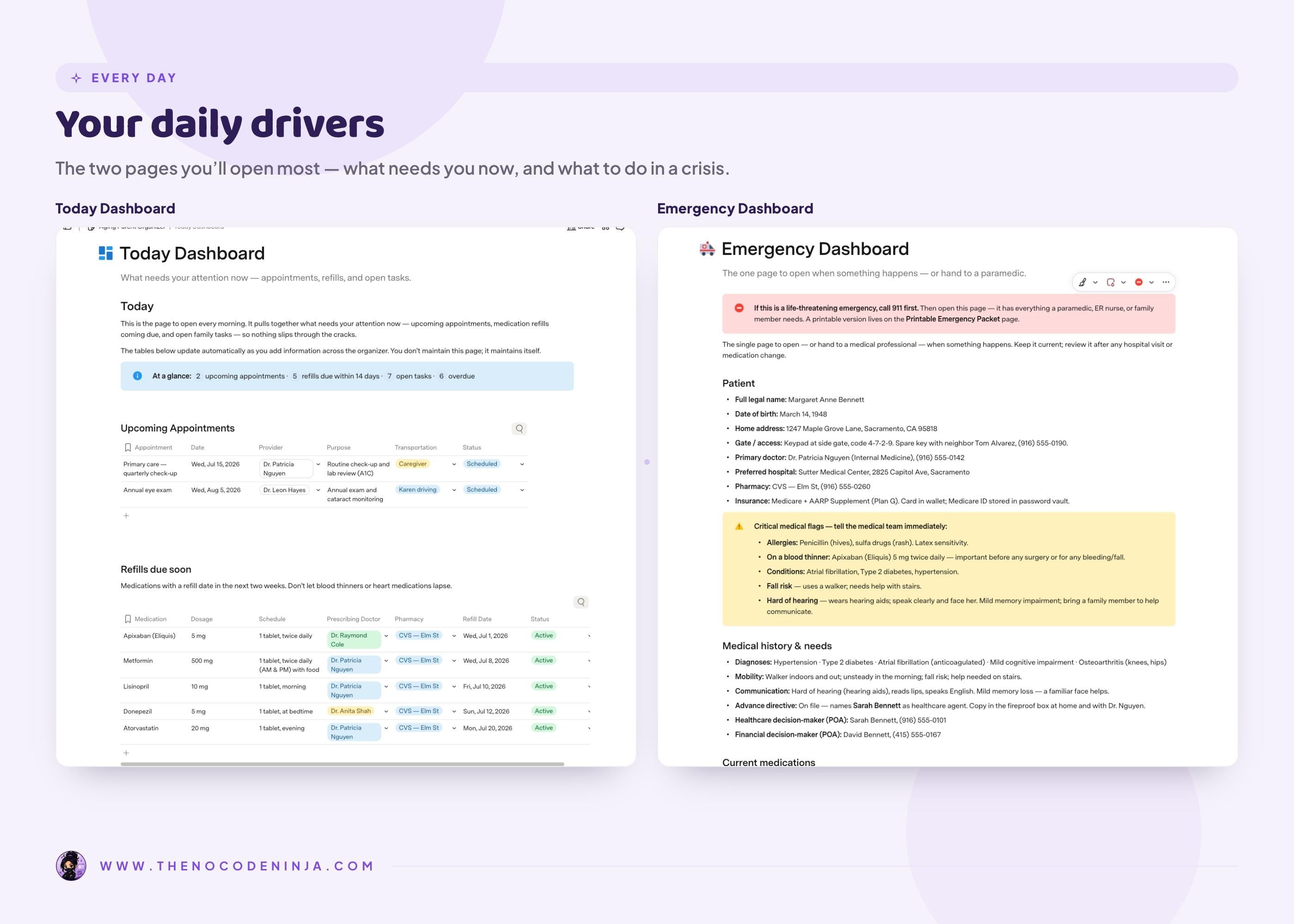This screenshot has height=924, width=1294.
Task: Select the Date column header in appointments
Action: [197, 447]
